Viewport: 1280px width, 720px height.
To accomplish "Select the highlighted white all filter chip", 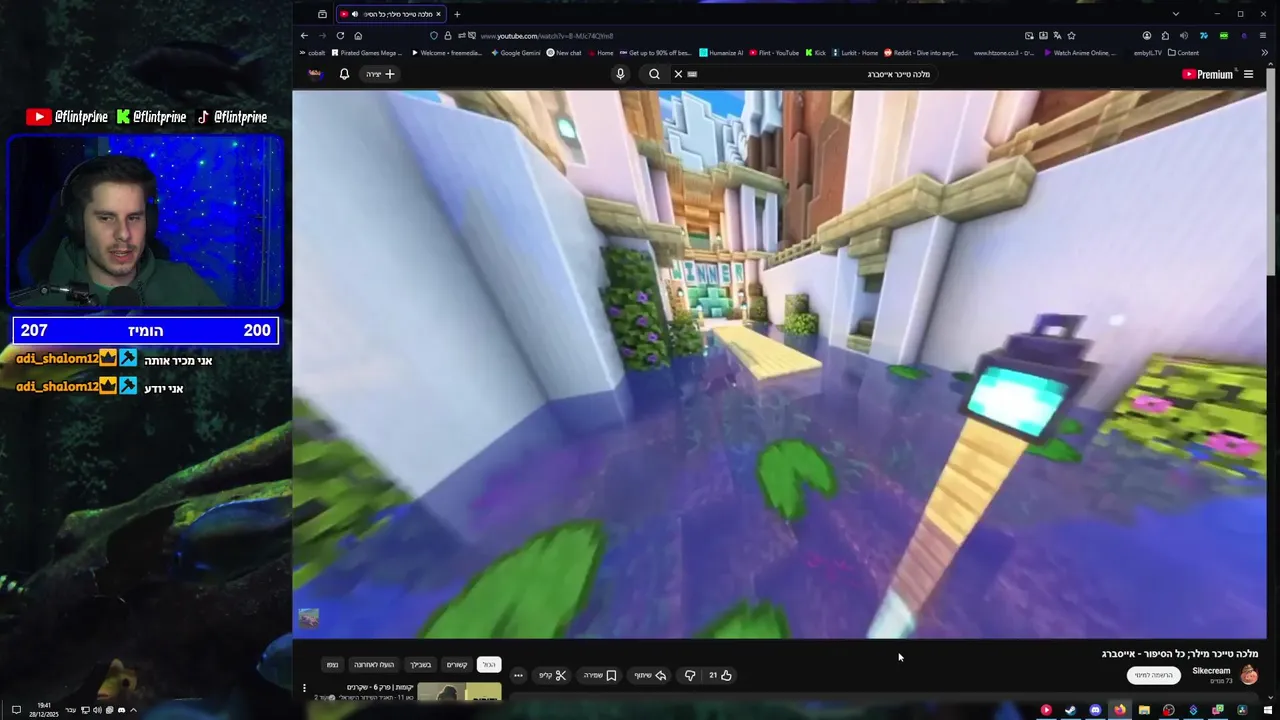I will pos(488,664).
